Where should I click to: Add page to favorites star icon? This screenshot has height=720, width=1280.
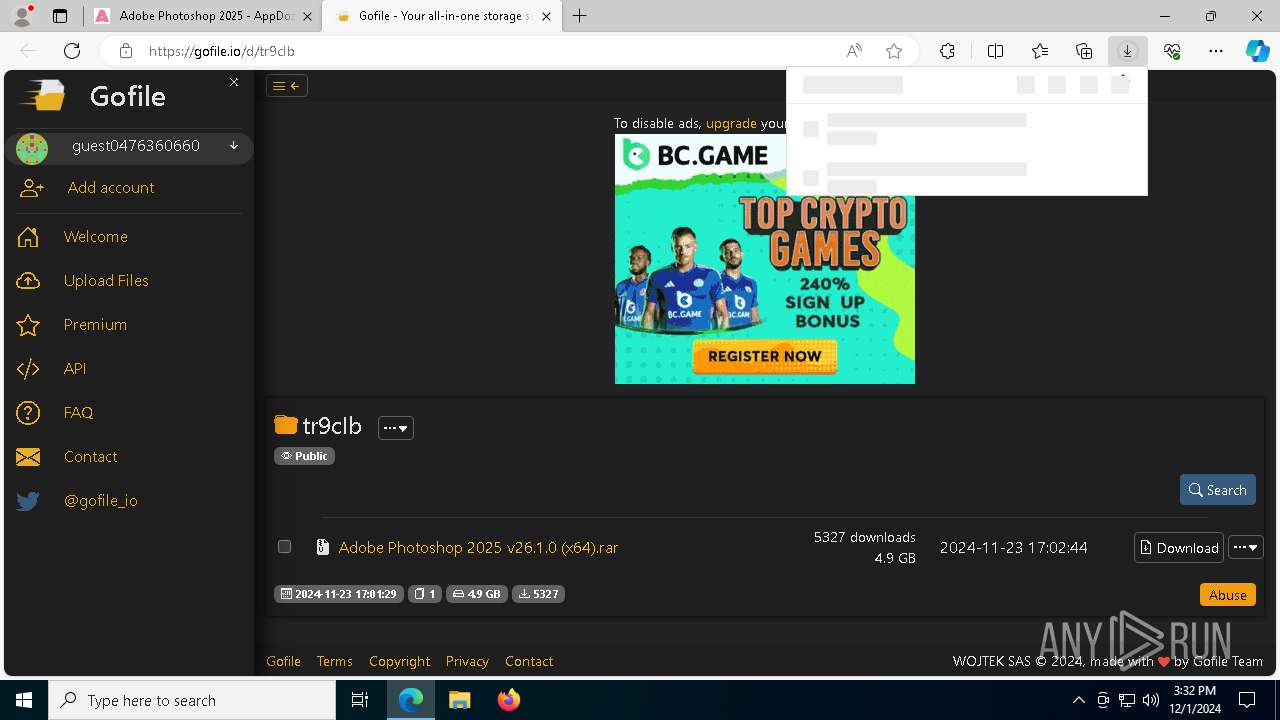894,51
